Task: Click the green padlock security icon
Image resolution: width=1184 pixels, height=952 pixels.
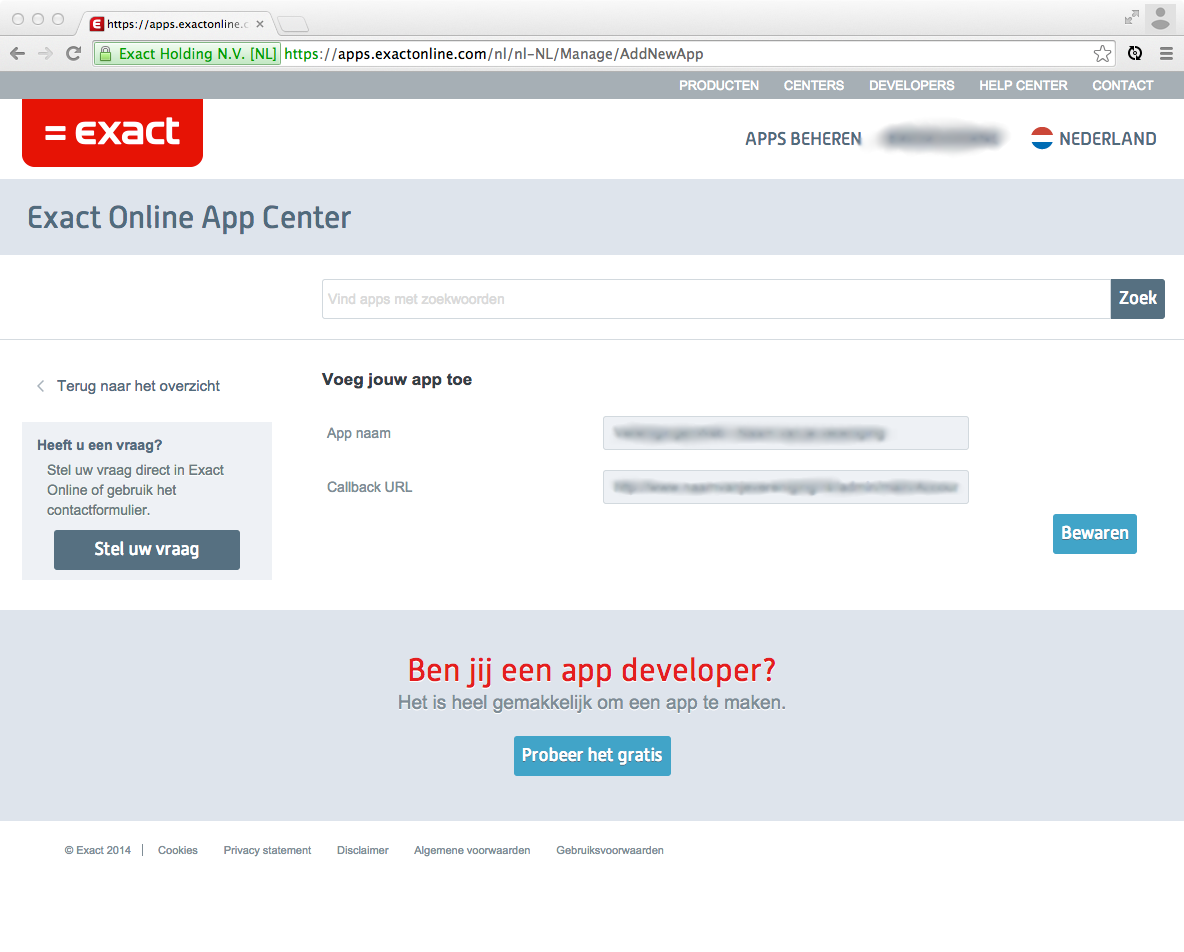Action: 106,54
